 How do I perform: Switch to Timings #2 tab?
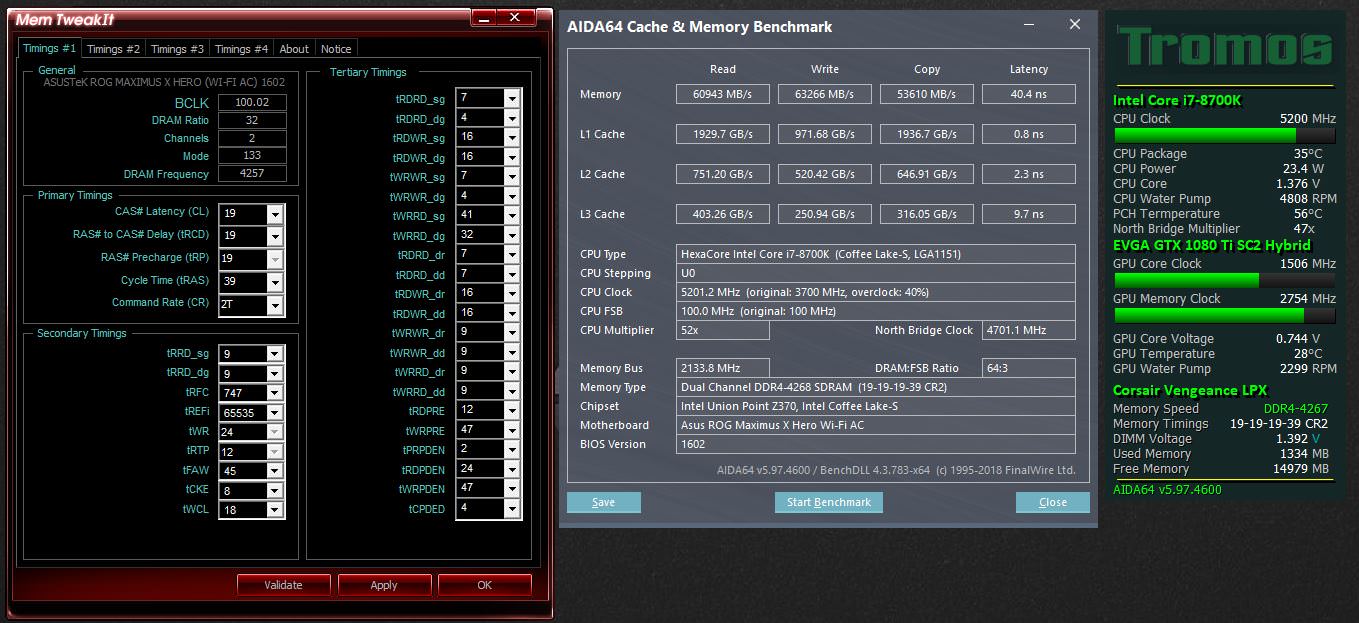(113, 48)
